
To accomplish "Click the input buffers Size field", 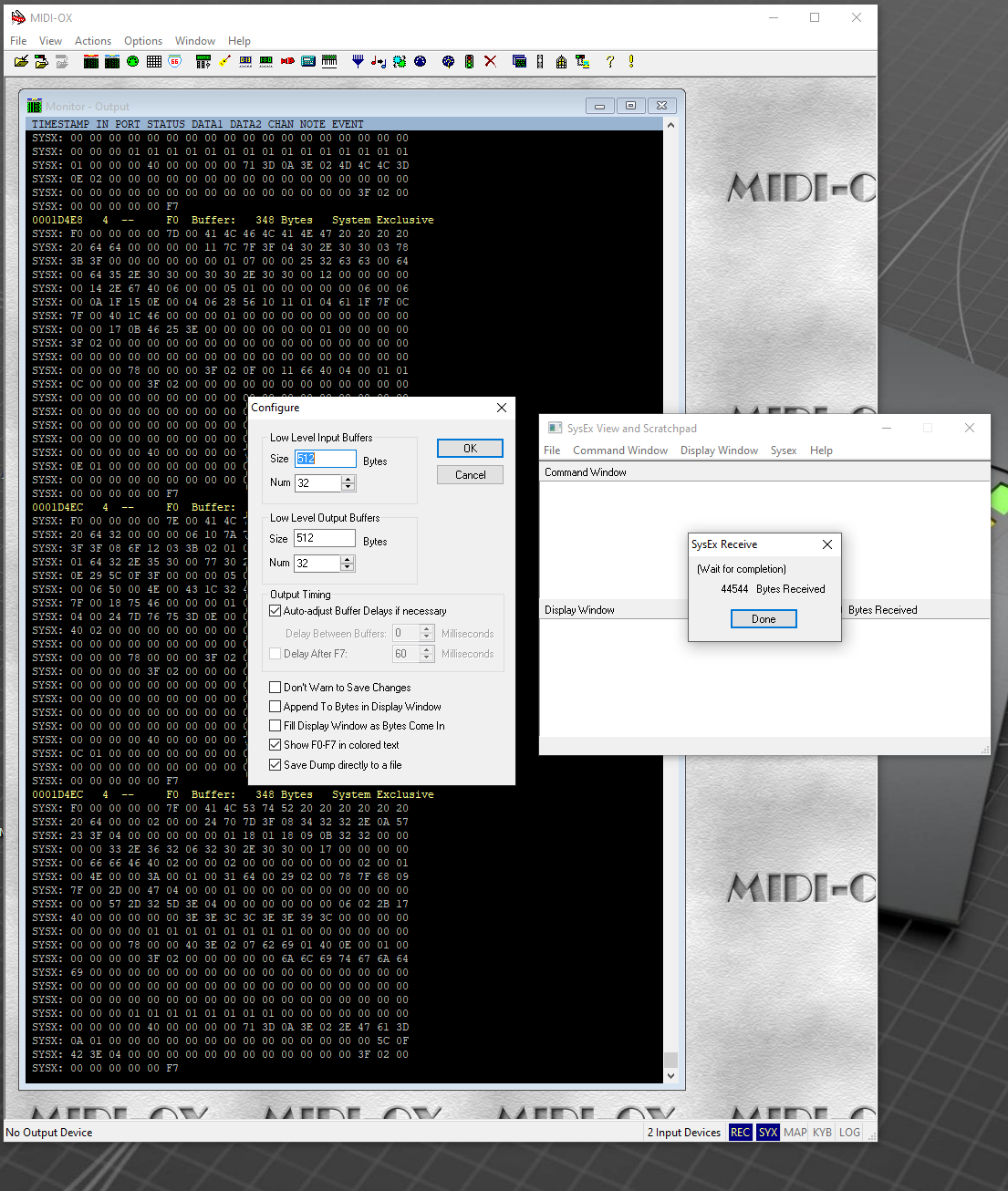I will tap(325, 459).
